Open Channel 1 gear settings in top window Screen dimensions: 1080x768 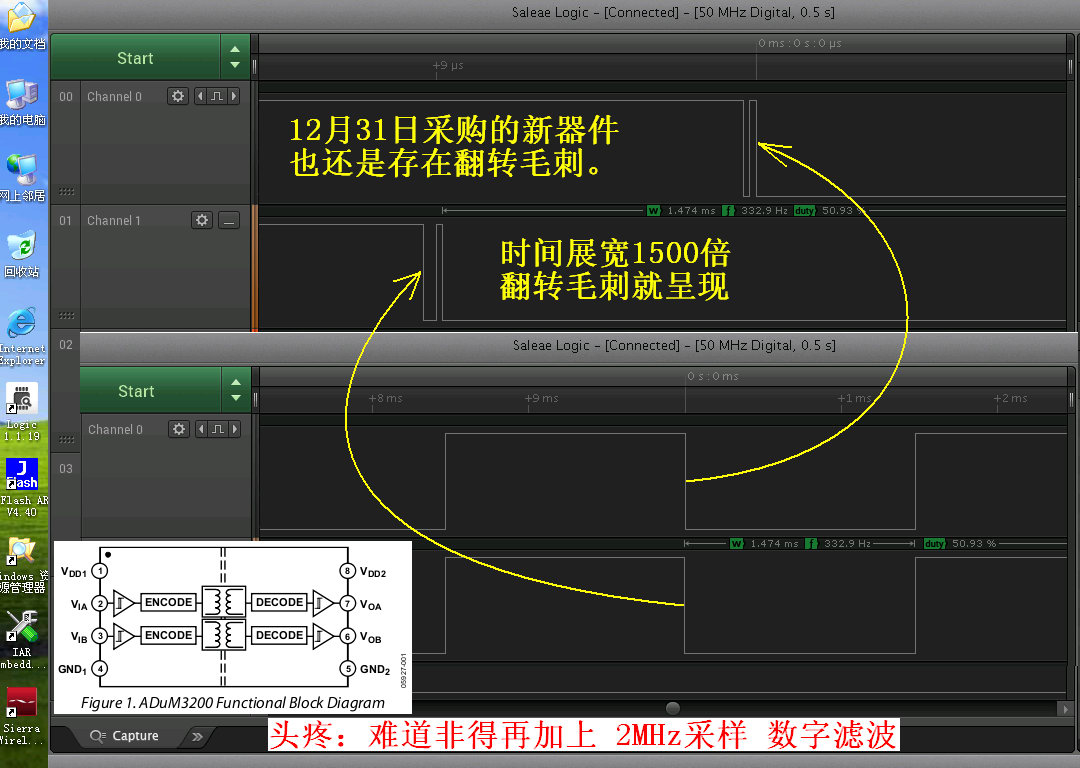202,220
